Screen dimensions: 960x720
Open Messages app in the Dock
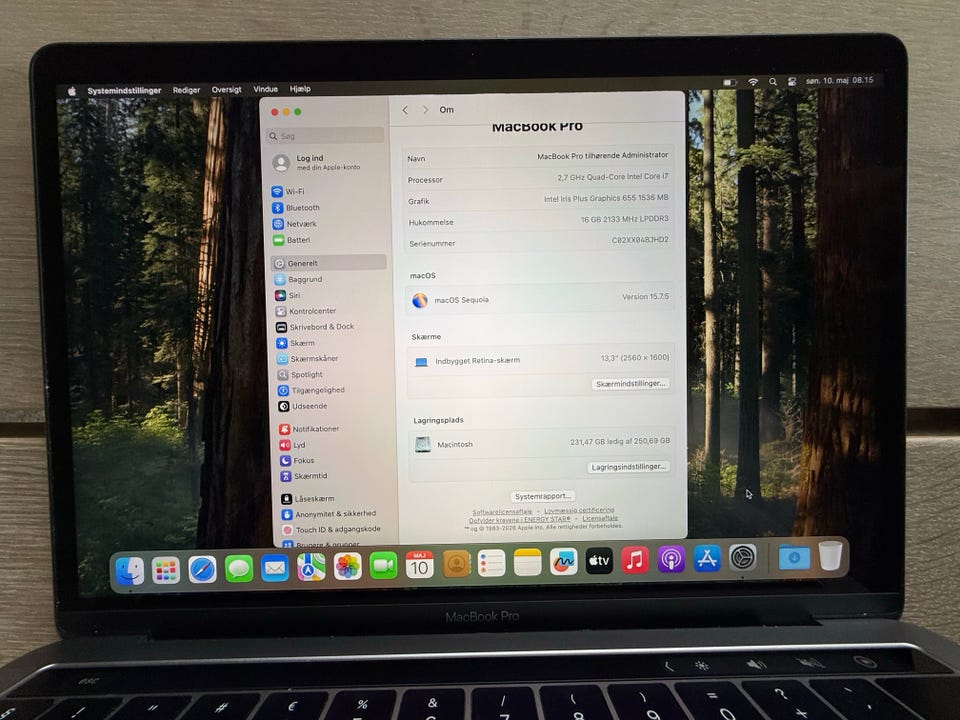238,569
